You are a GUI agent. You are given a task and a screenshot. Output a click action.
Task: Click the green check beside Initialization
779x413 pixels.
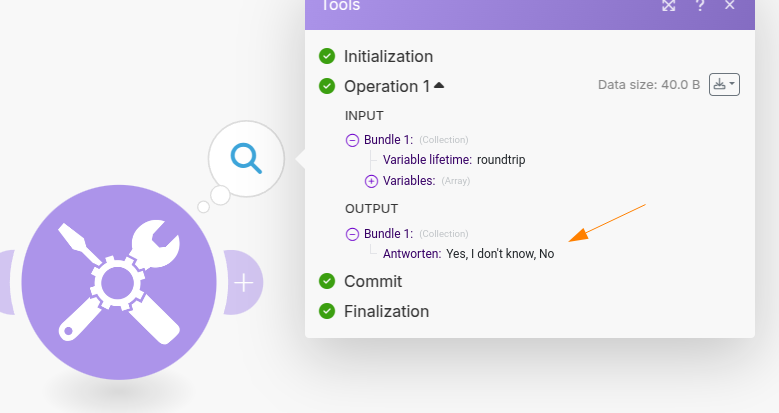327,56
